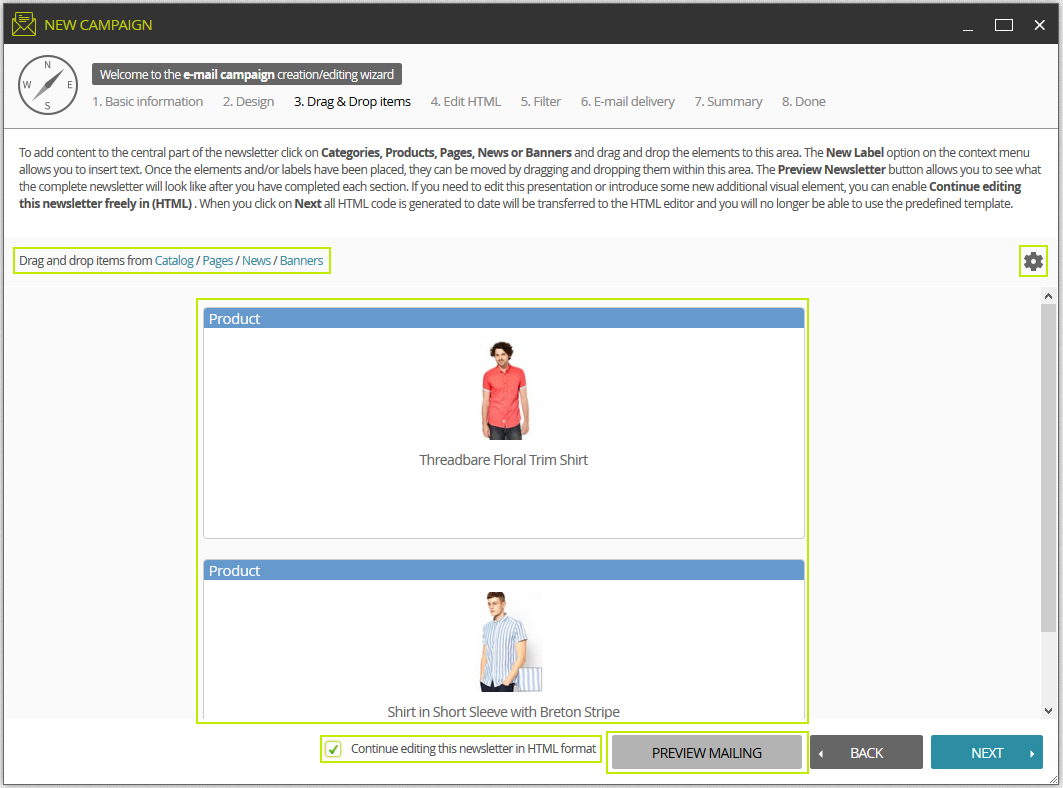
Task: Open the Banners link
Action: click(x=302, y=260)
